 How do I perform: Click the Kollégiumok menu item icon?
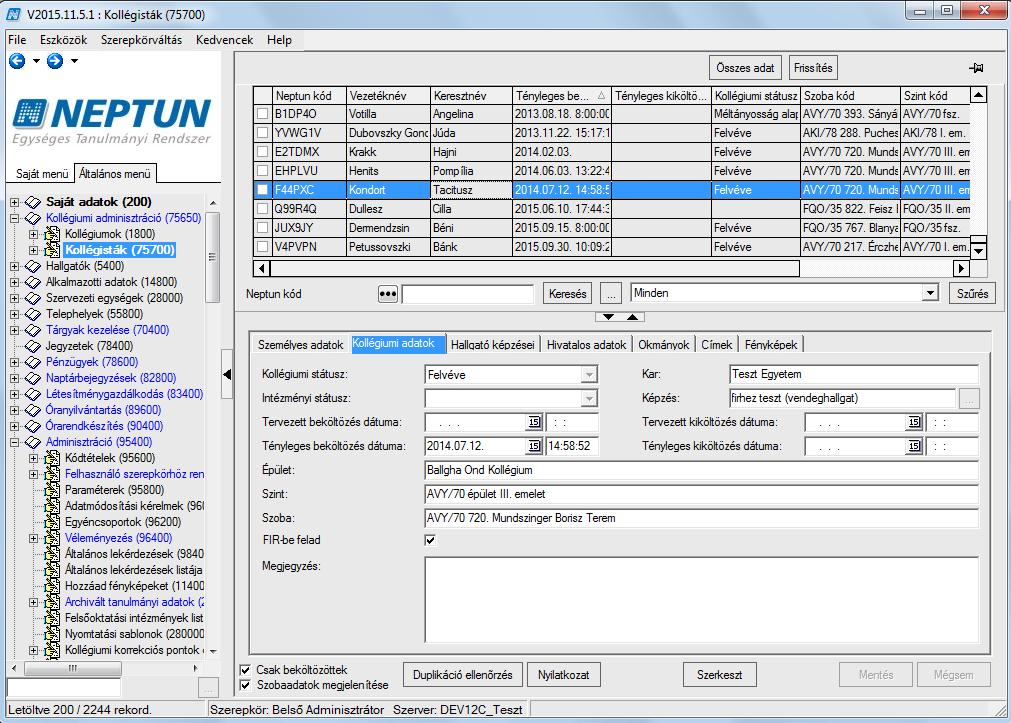(x=52, y=234)
